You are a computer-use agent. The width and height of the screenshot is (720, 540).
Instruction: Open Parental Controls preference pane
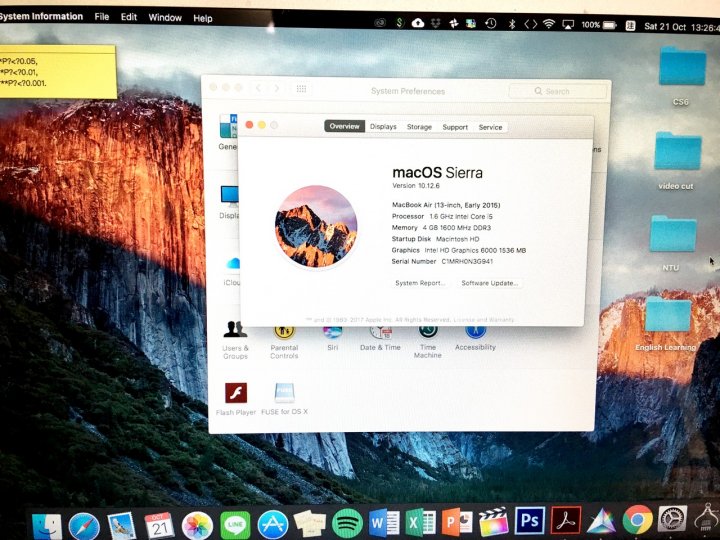click(x=284, y=342)
